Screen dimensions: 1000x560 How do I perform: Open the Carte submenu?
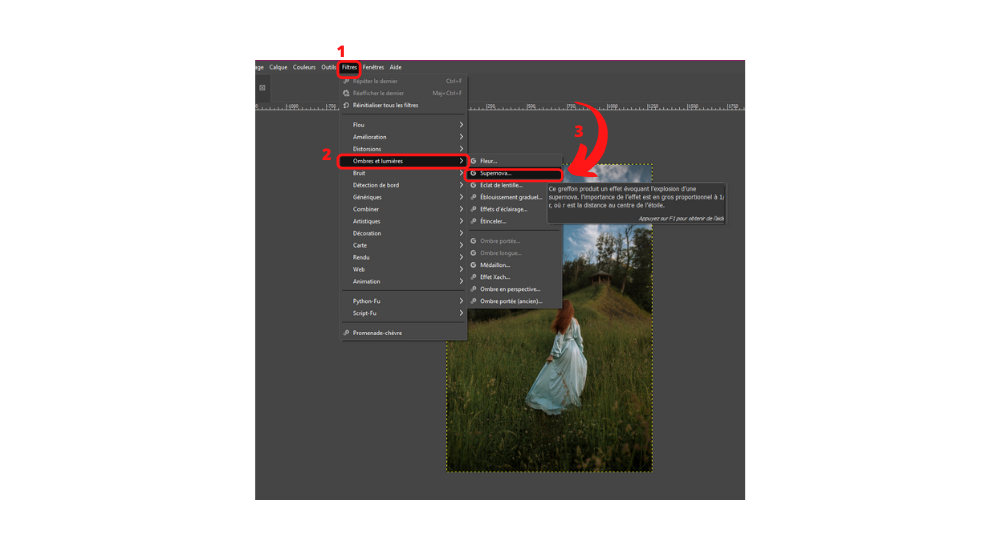click(403, 246)
